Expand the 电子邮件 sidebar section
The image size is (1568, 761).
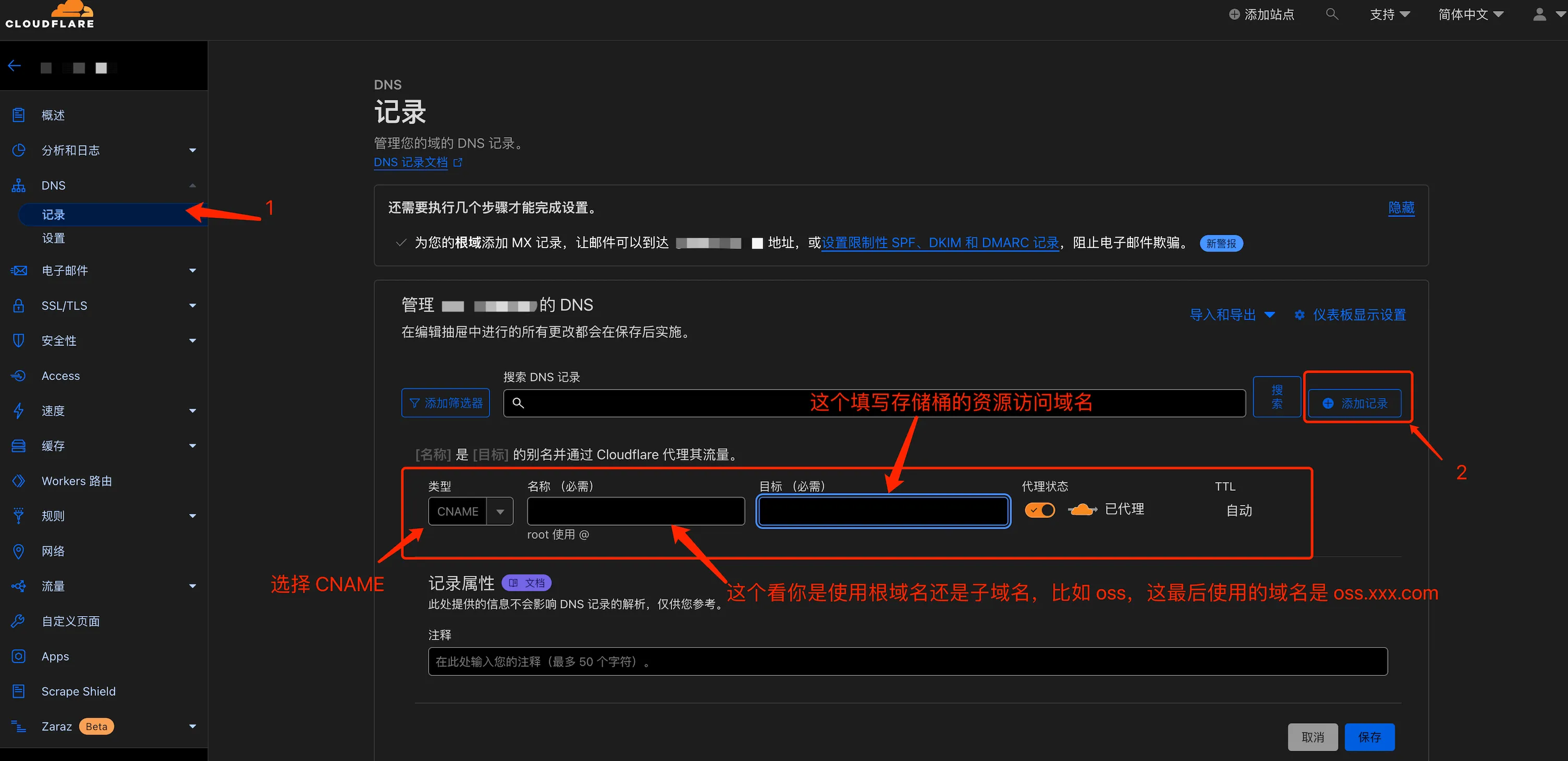(192, 271)
